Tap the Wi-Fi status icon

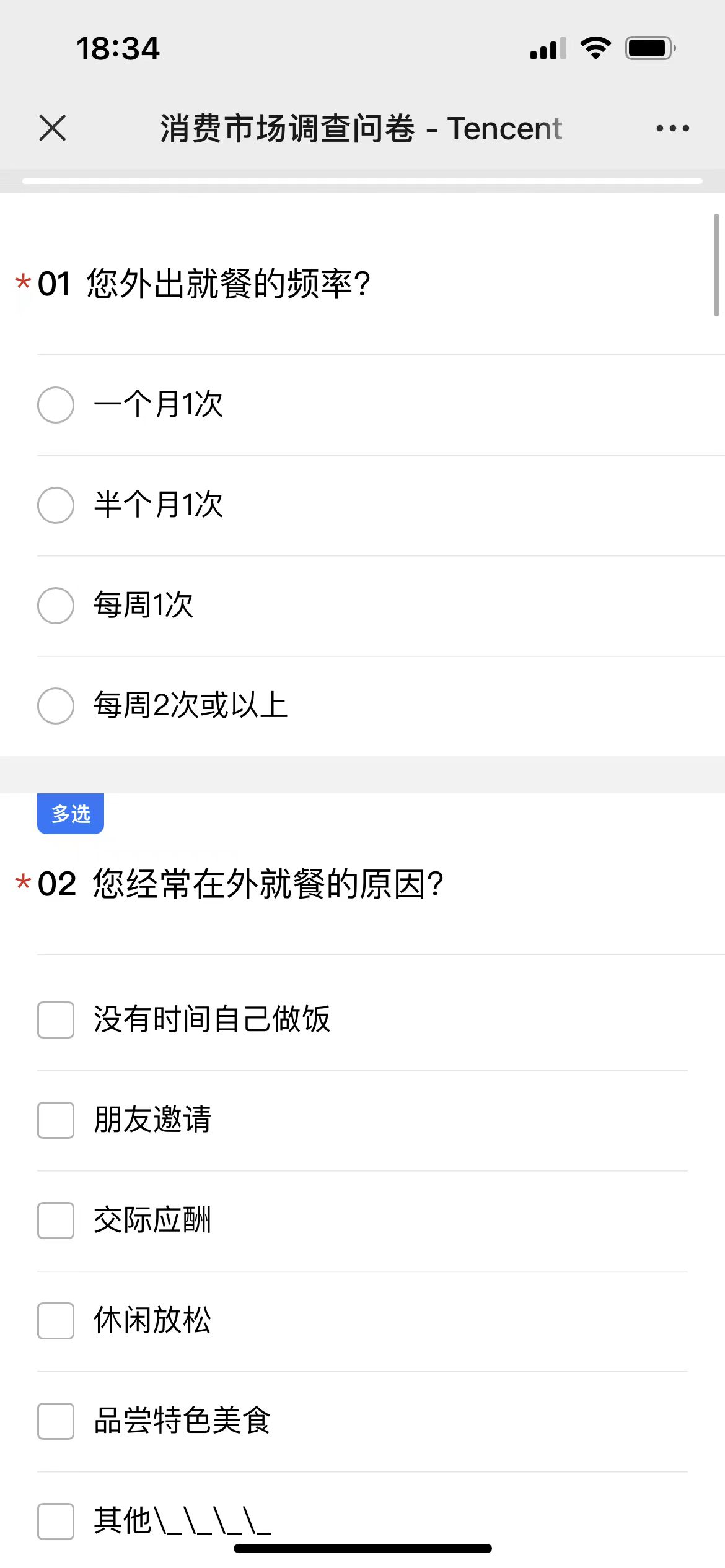[595, 48]
